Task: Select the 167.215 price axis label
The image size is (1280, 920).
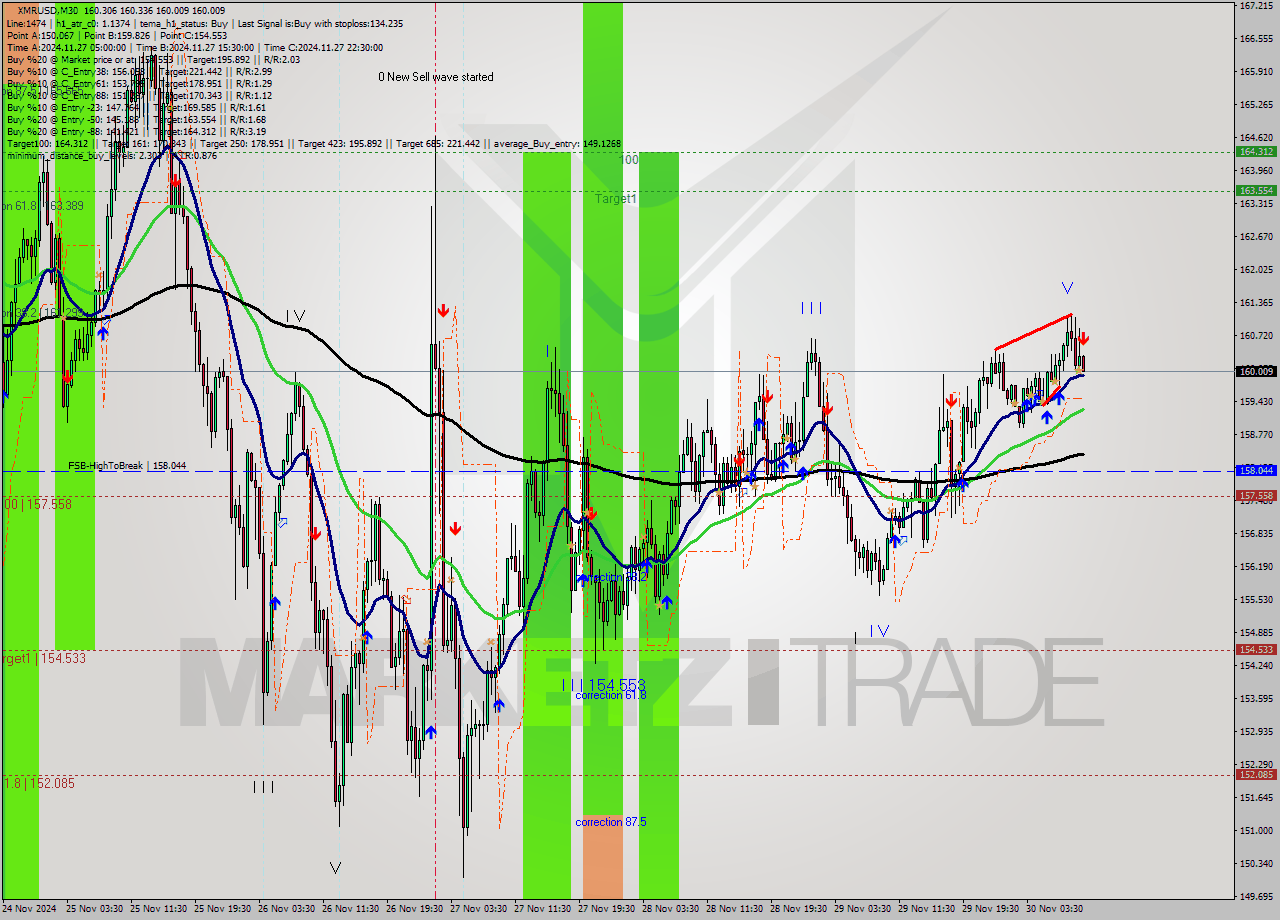Action: [1256, 6]
